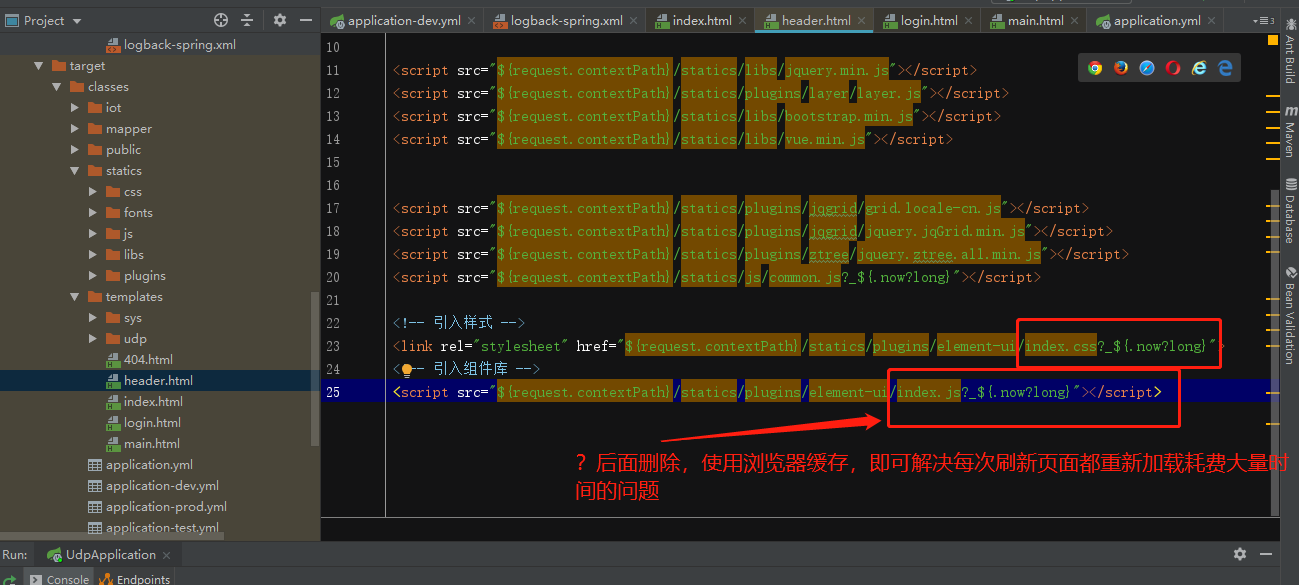Expand the js folder
The image size is (1299, 585).
[x=93, y=234]
